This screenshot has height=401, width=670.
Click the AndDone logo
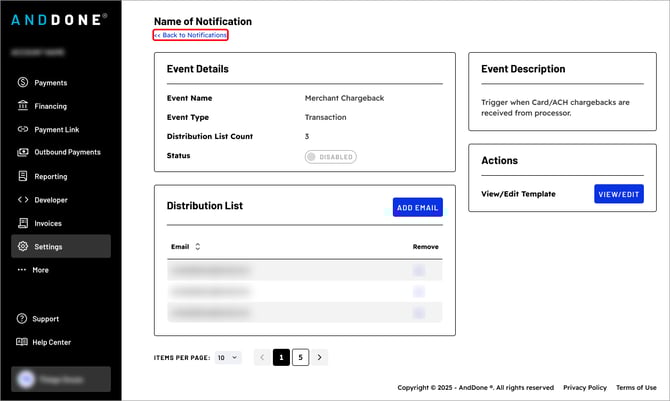[x=59, y=20]
